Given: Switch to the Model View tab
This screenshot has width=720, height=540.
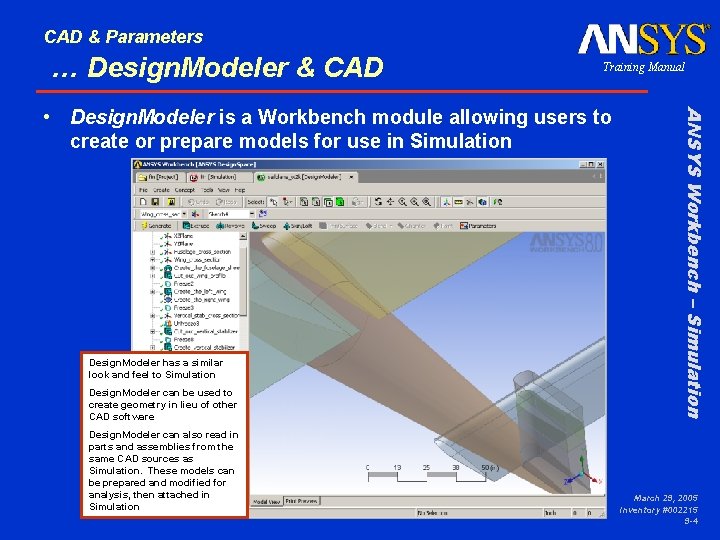Looking at the screenshot, I should 266,501.
